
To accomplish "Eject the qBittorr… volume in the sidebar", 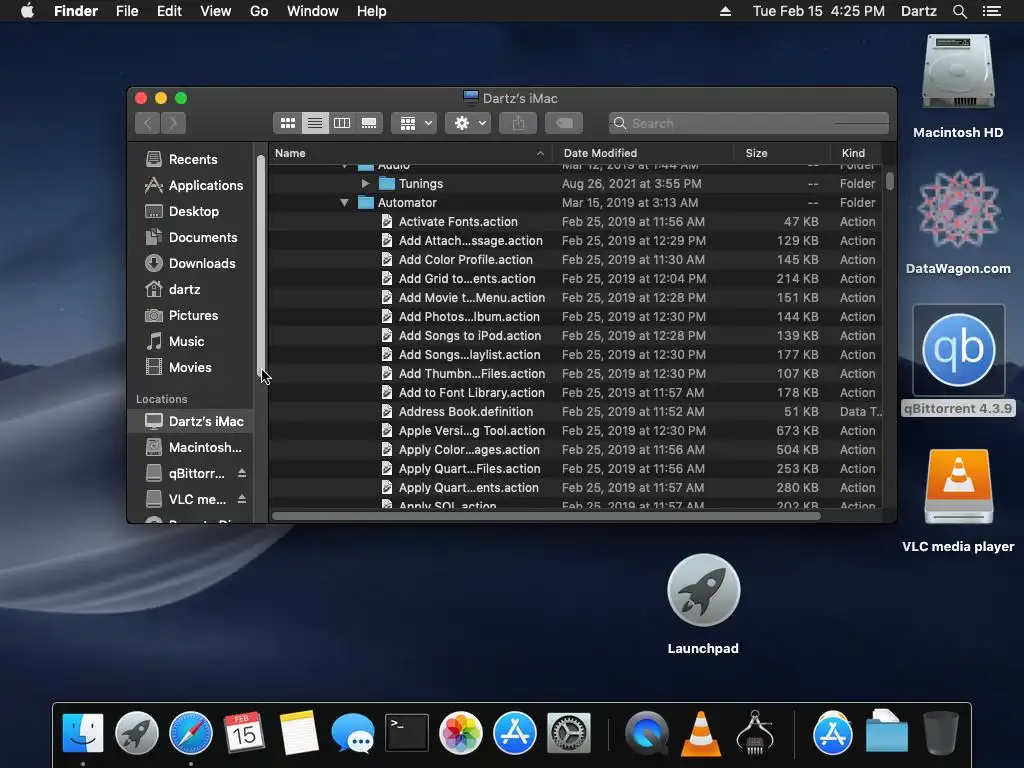I will coord(242,473).
